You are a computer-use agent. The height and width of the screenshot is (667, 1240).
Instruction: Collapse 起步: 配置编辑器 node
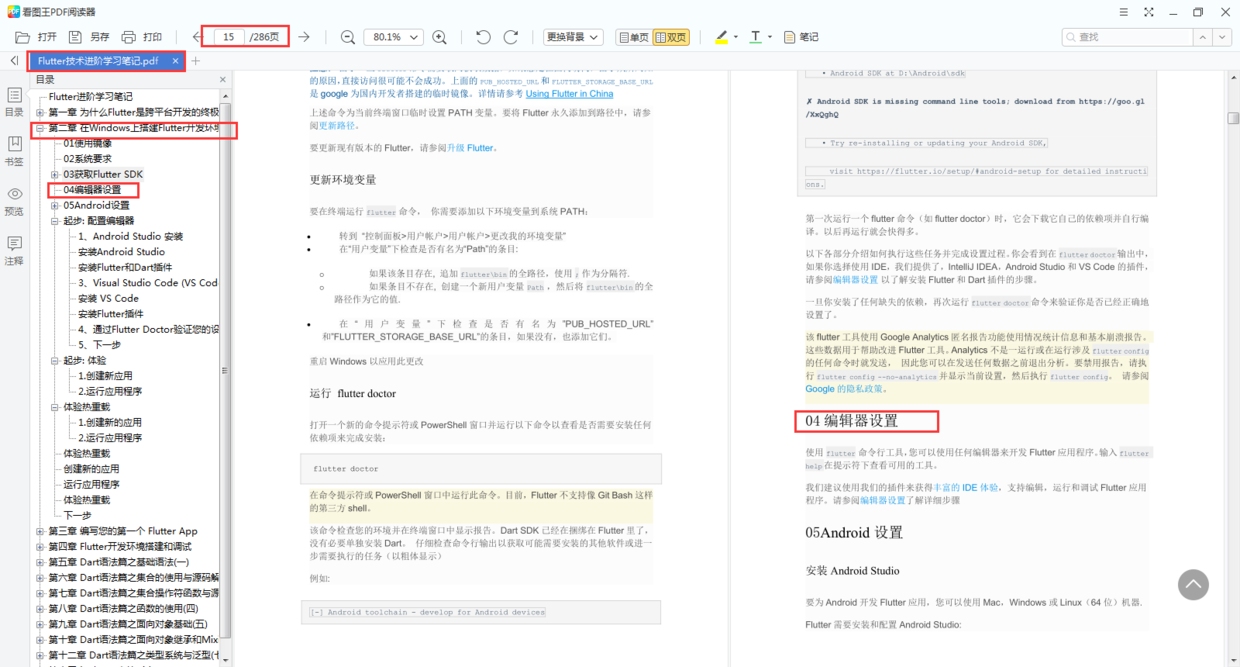click(x=55, y=221)
